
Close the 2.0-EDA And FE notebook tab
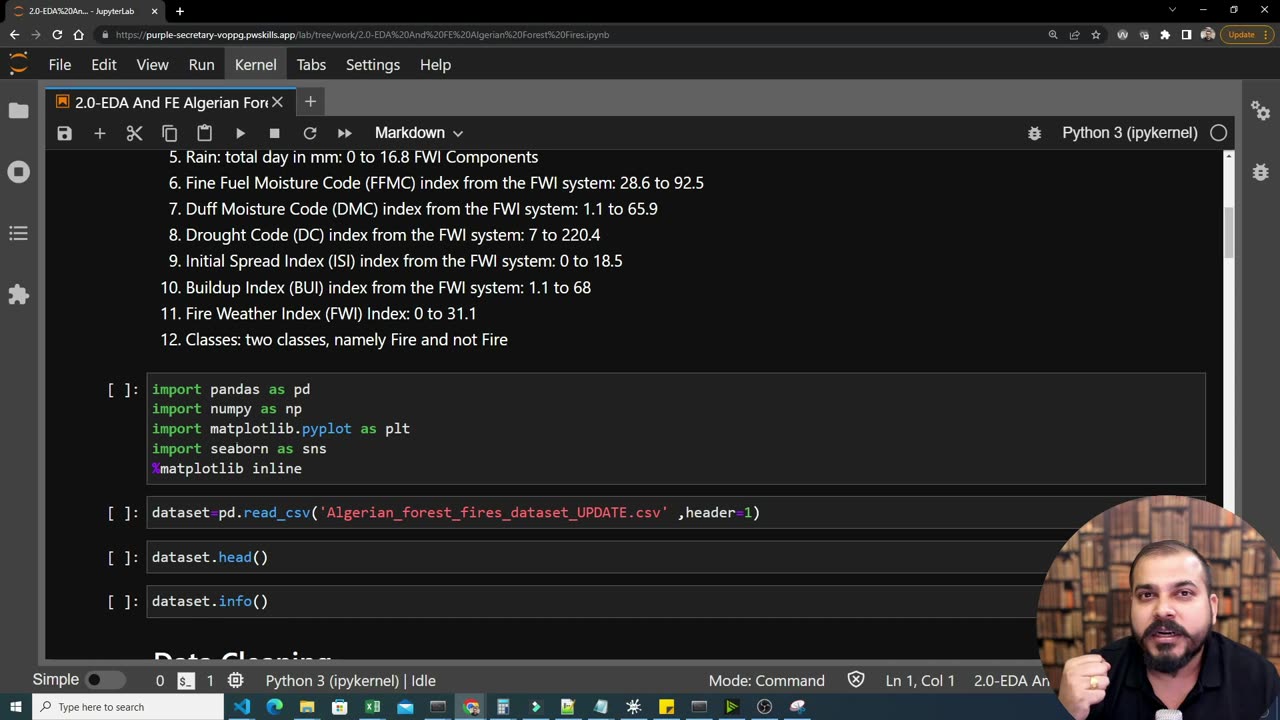pyautogui.click(x=277, y=102)
